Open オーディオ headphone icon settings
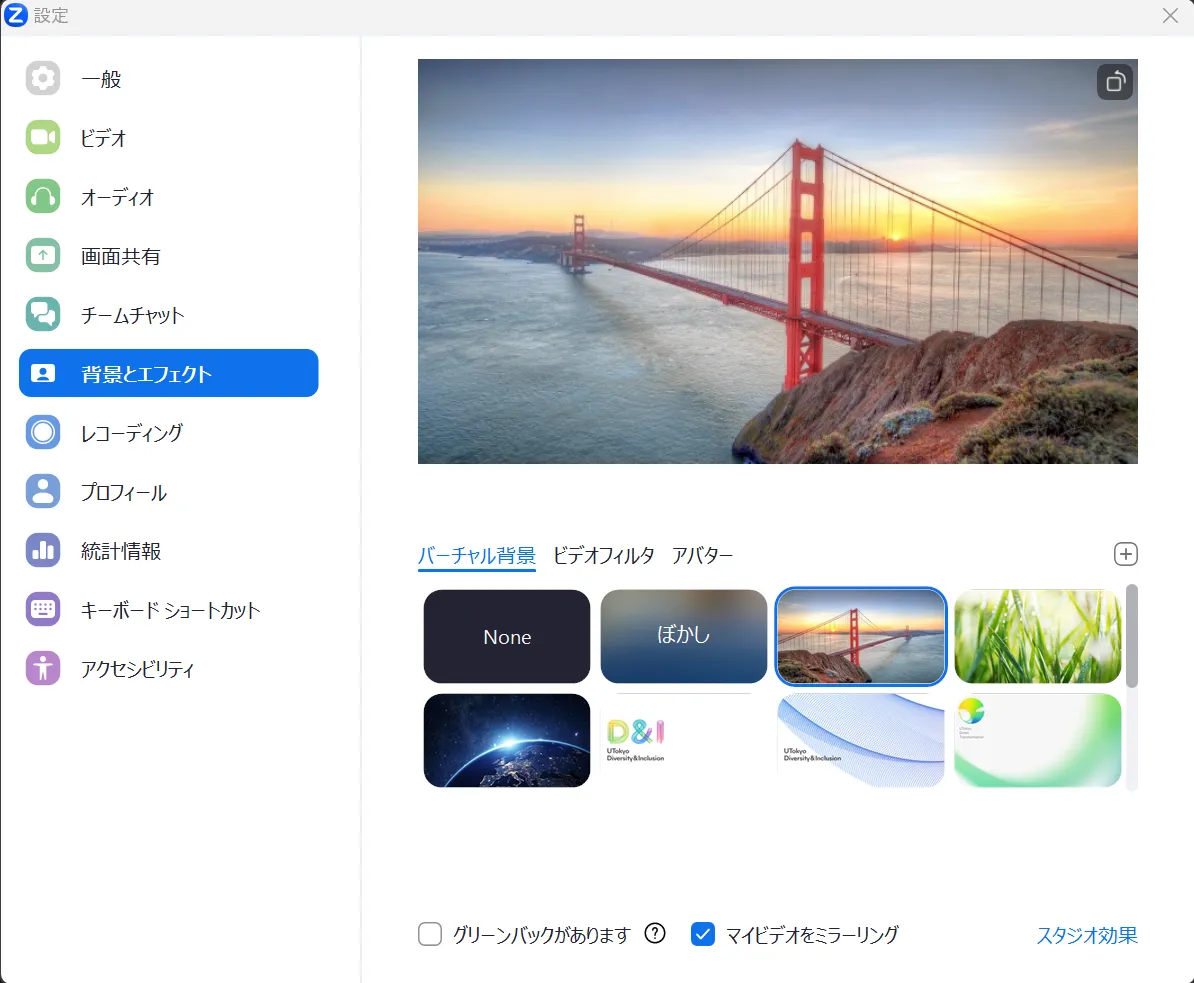This screenshot has width=1194, height=983. [43, 197]
